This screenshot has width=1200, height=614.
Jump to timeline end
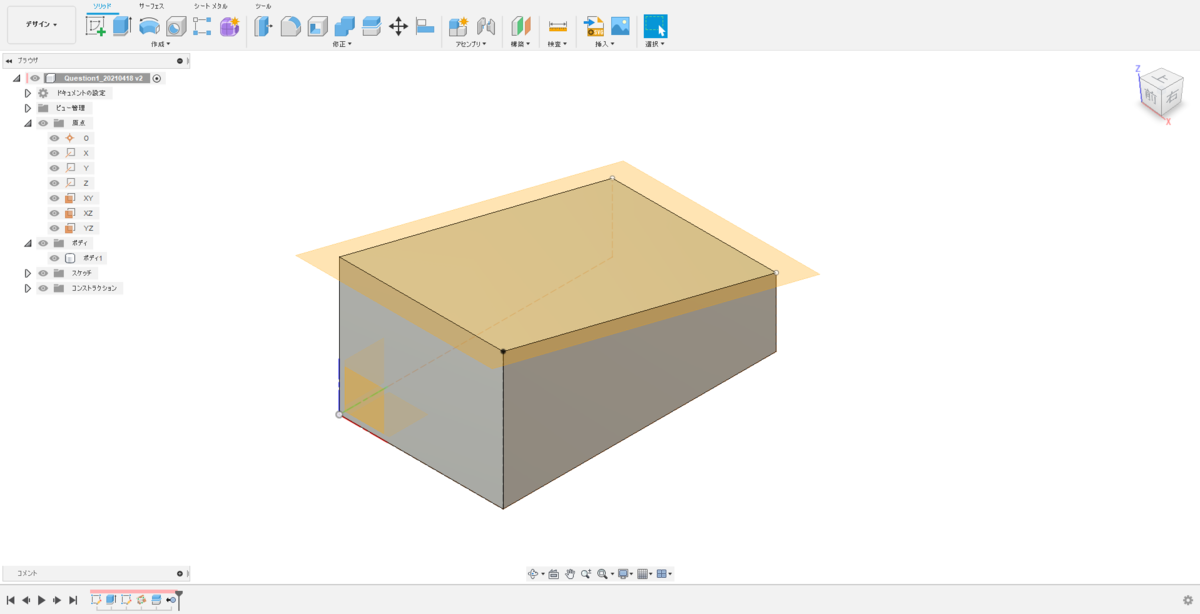[72, 600]
